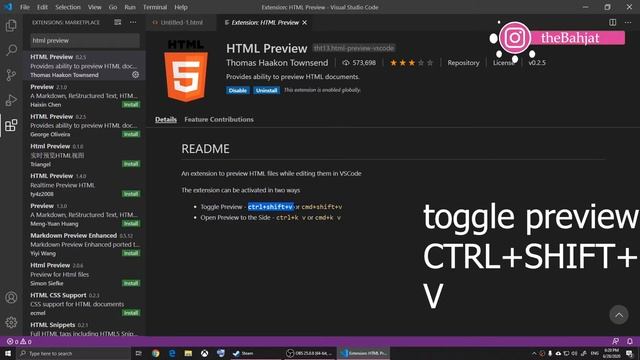
Task: Open editor more actions ellipsis
Action: tap(628, 22)
